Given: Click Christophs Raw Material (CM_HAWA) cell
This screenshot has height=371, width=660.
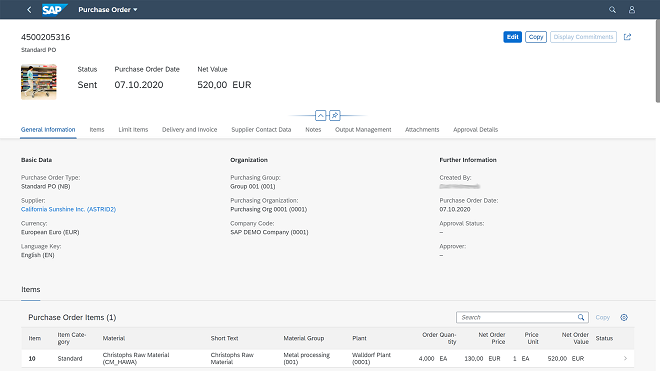Looking at the screenshot, I should tap(136, 358).
